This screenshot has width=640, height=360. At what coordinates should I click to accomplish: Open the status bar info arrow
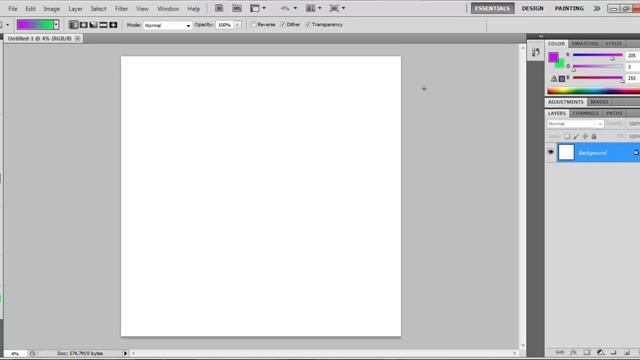point(125,353)
